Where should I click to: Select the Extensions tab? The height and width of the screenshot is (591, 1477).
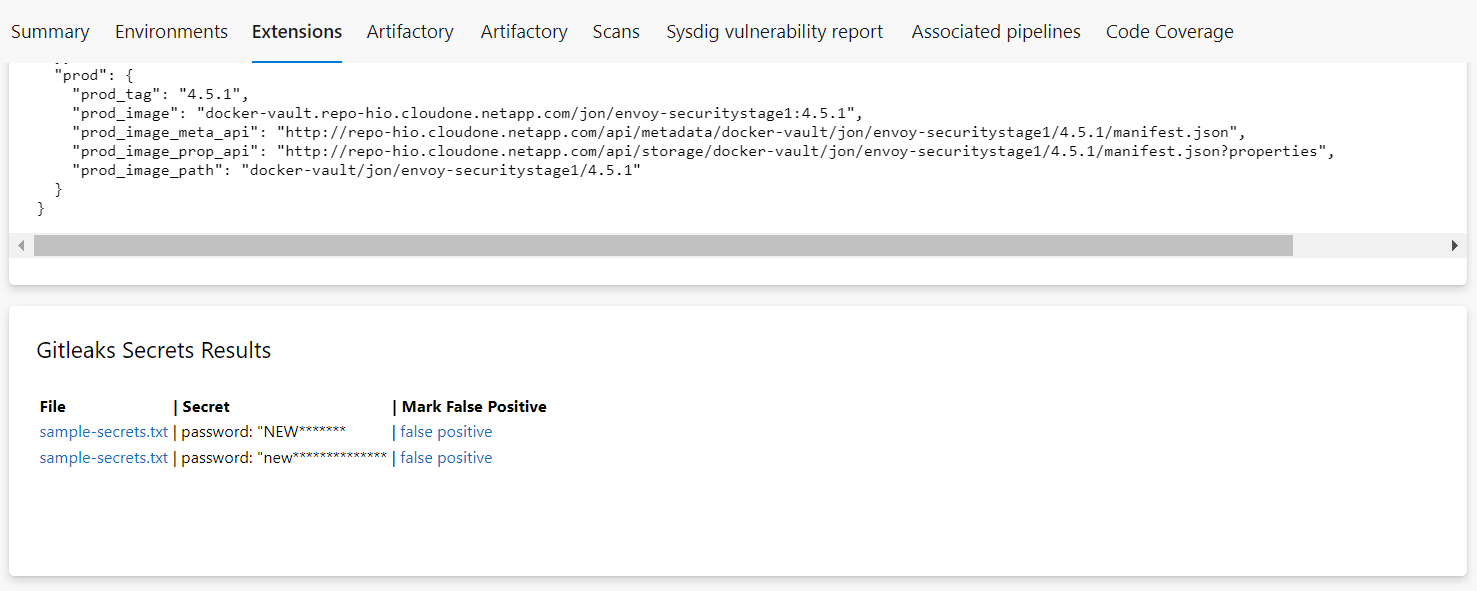tap(297, 32)
